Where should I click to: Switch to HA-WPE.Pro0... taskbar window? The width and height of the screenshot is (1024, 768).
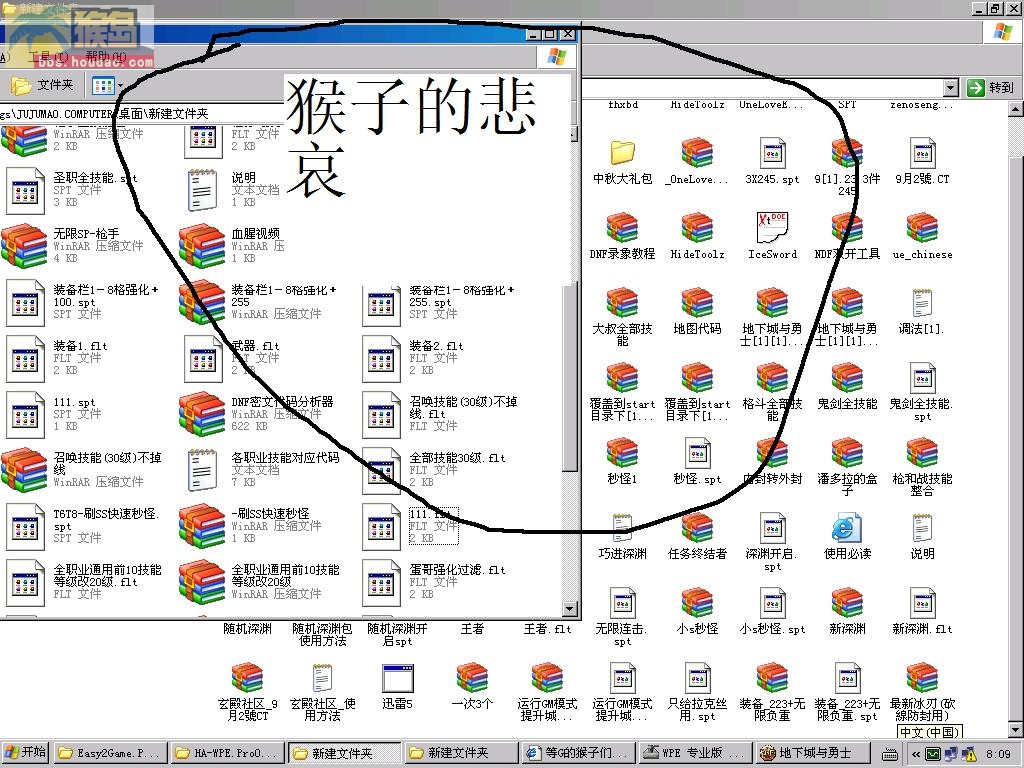228,753
